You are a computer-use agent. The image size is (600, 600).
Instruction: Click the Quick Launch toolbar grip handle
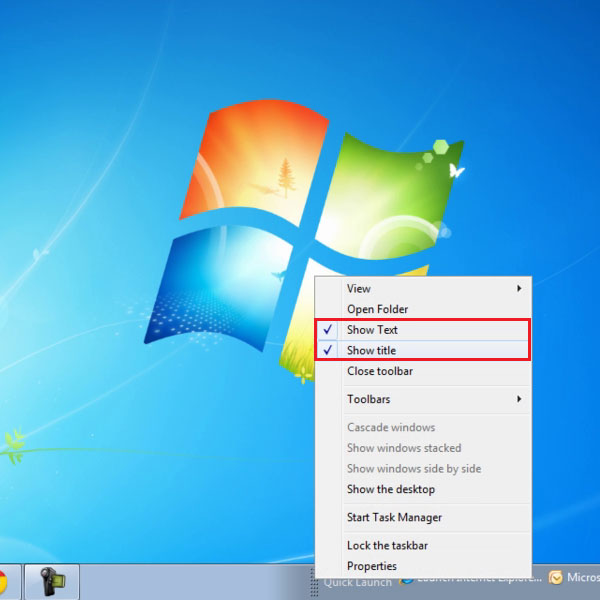point(314,582)
